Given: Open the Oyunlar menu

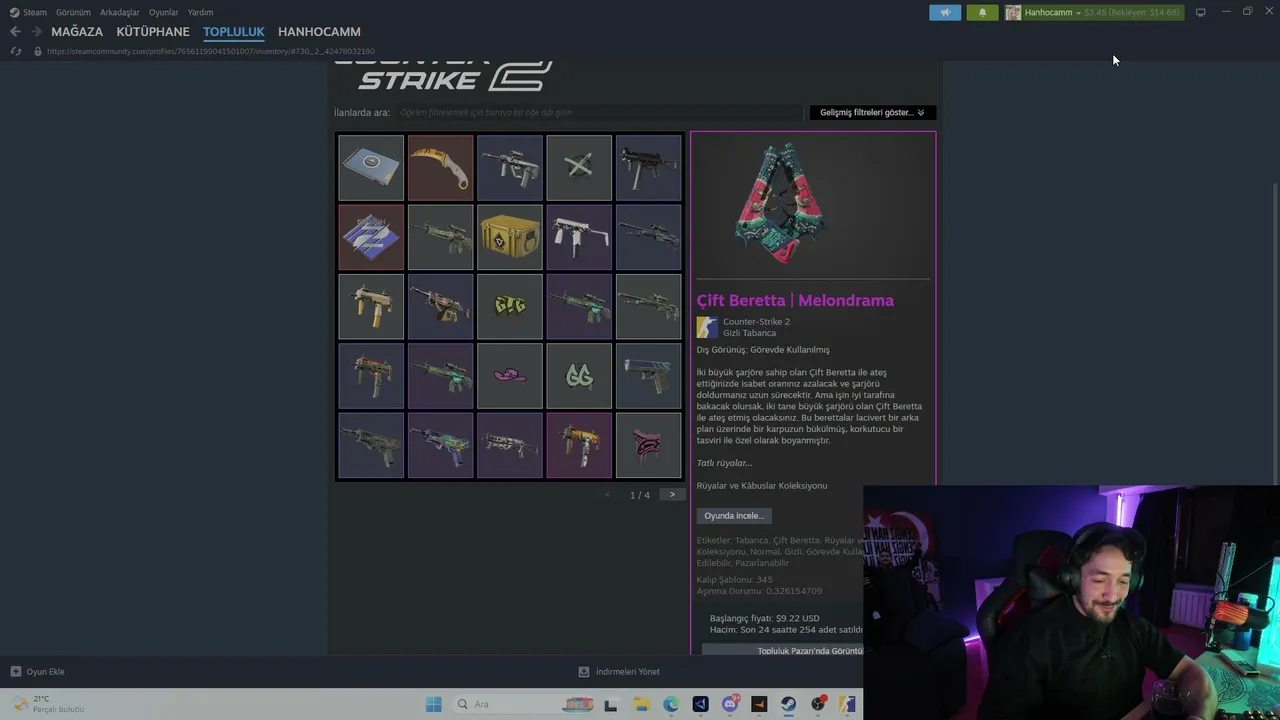Looking at the screenshot, I should point(164,12).
